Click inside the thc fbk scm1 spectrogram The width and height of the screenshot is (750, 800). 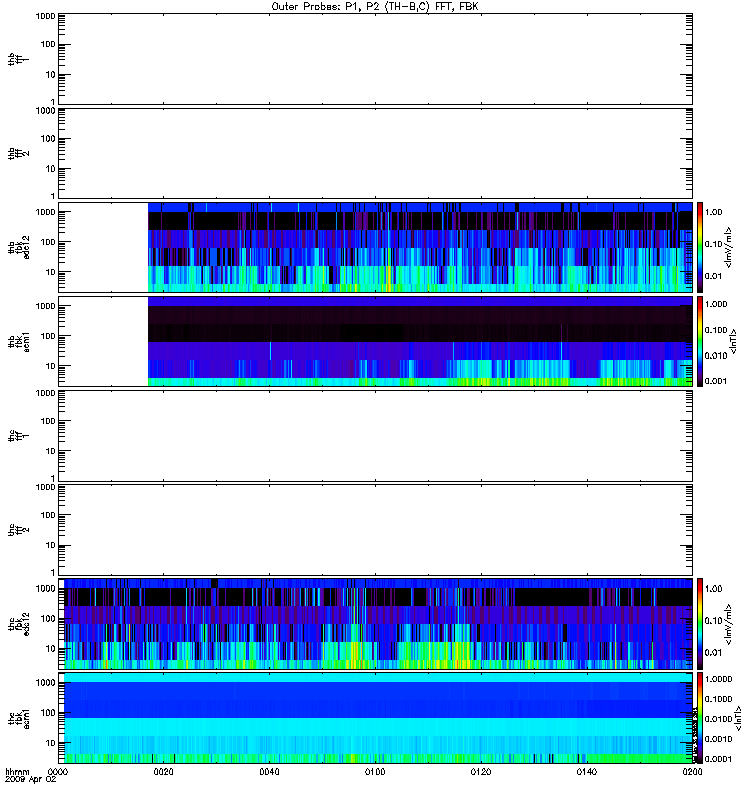tap(378, 718)
